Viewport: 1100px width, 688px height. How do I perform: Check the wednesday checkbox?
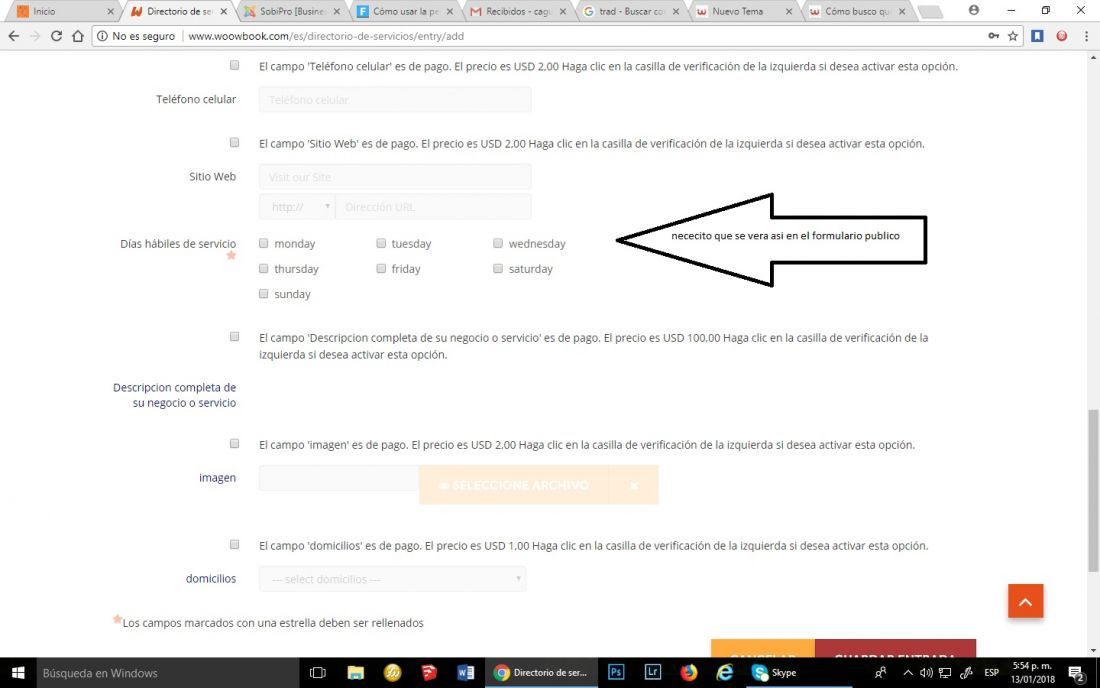coord(498,243)
